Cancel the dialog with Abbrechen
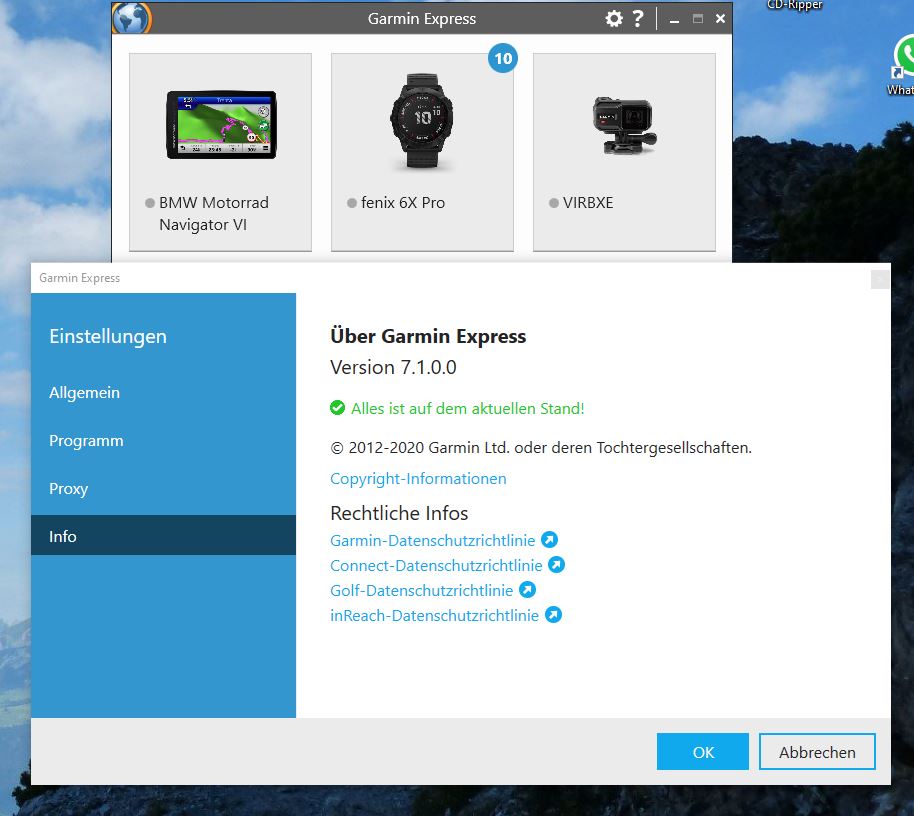 pyautogui.click(x=817, y=752)
